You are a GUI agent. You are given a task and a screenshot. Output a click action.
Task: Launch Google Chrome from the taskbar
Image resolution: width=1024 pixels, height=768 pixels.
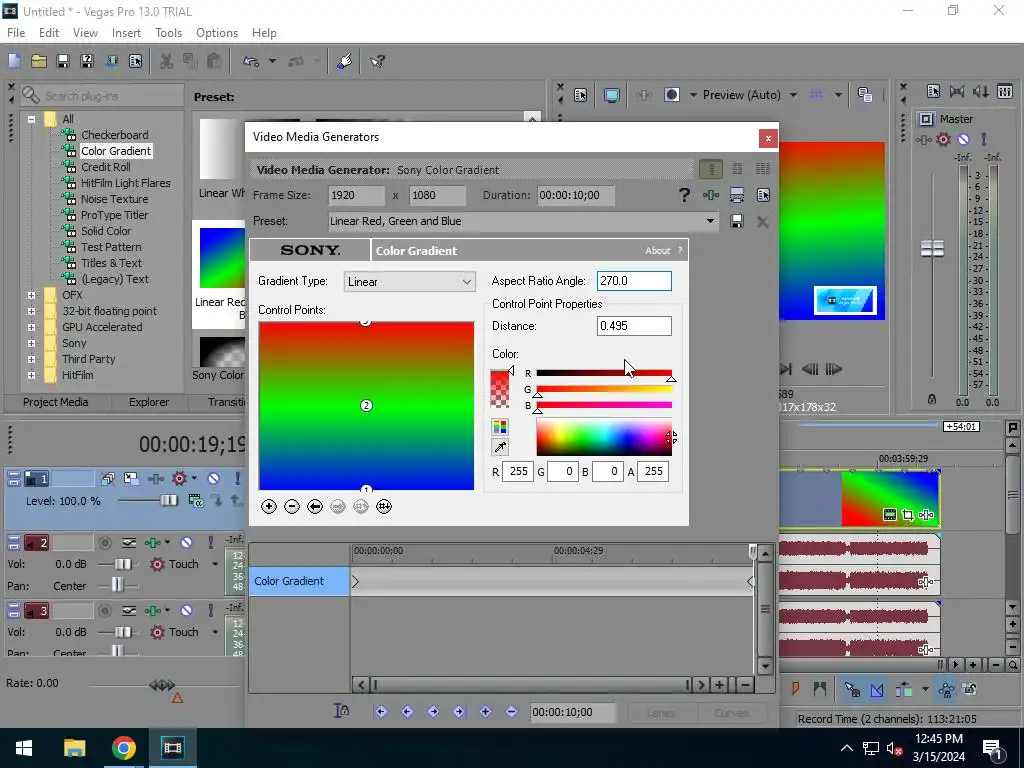(123, 748)
